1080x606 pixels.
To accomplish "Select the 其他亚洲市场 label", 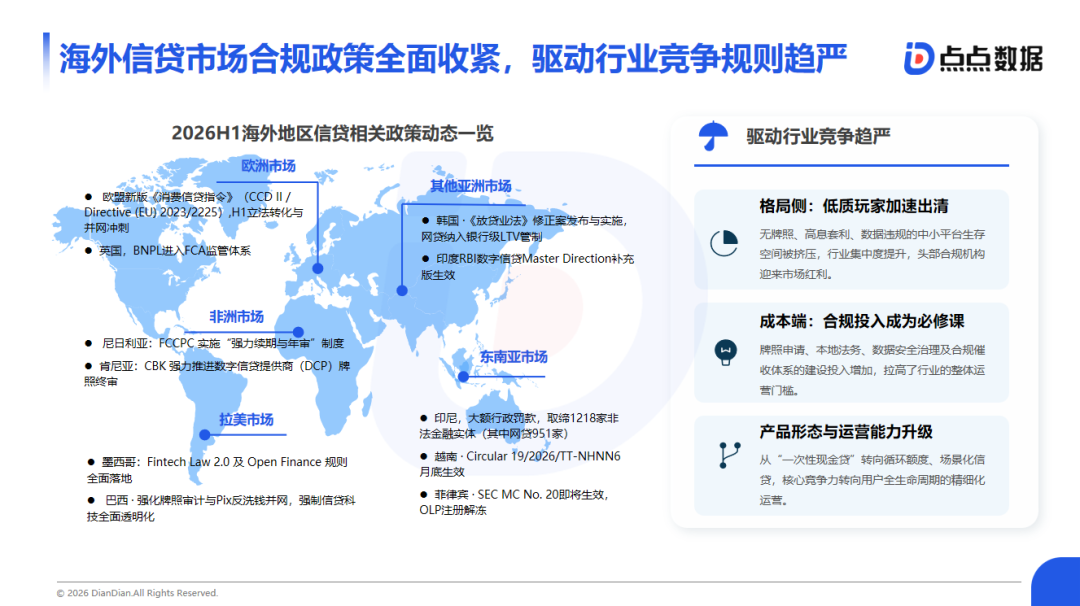I will click(x=470, y=186).
